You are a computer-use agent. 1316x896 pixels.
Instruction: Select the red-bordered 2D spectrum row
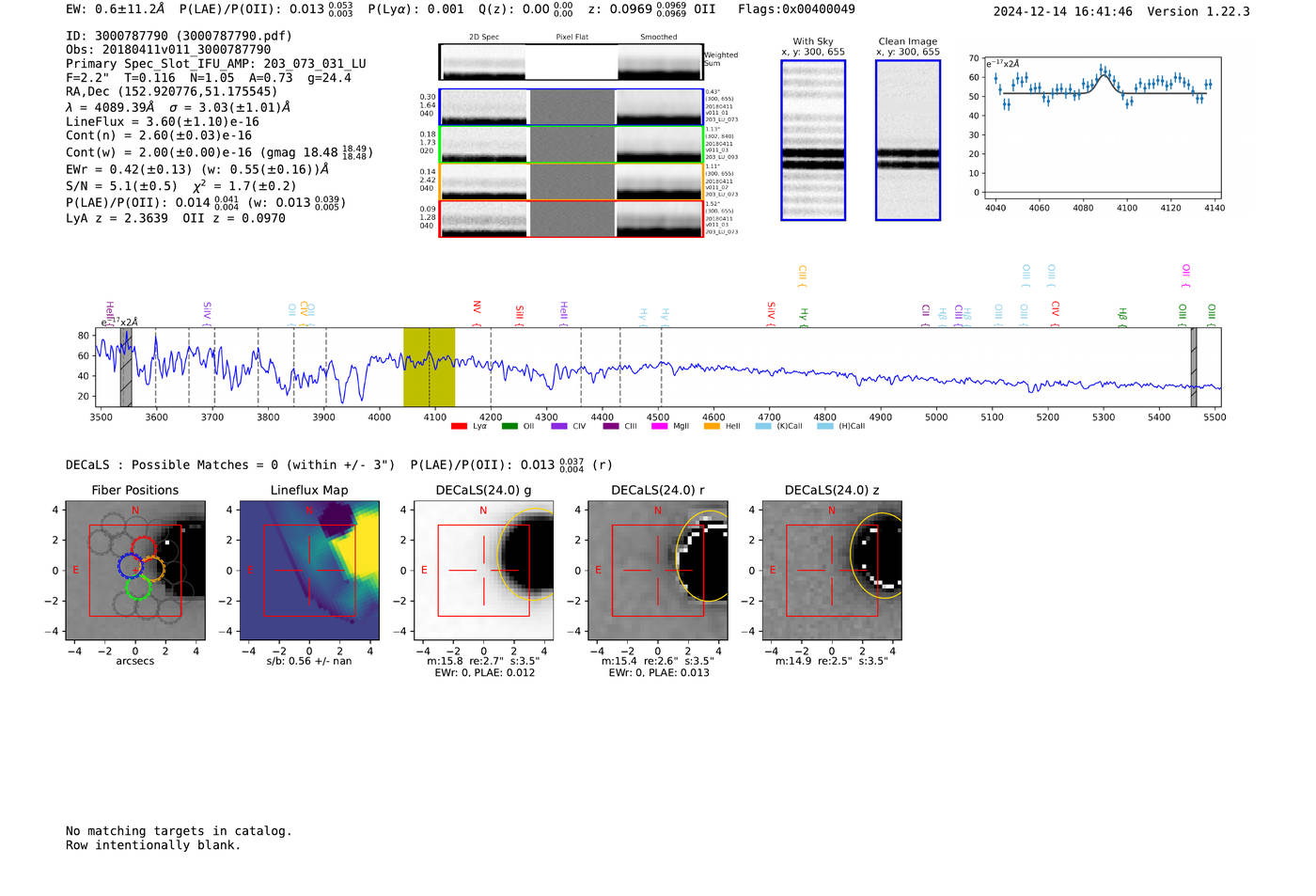click(x=571, y=218)
